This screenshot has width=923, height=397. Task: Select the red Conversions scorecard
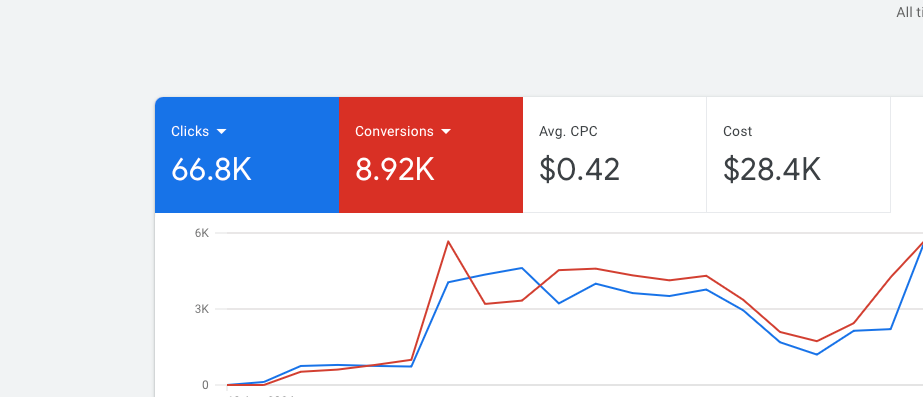coord(431,155)
